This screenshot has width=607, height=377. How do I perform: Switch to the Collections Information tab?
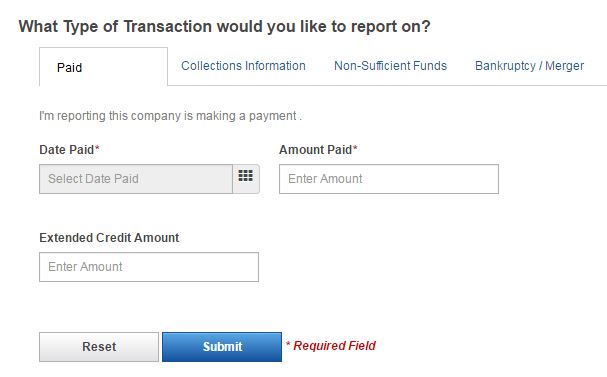pyautogui.click(x=243, y=66)
